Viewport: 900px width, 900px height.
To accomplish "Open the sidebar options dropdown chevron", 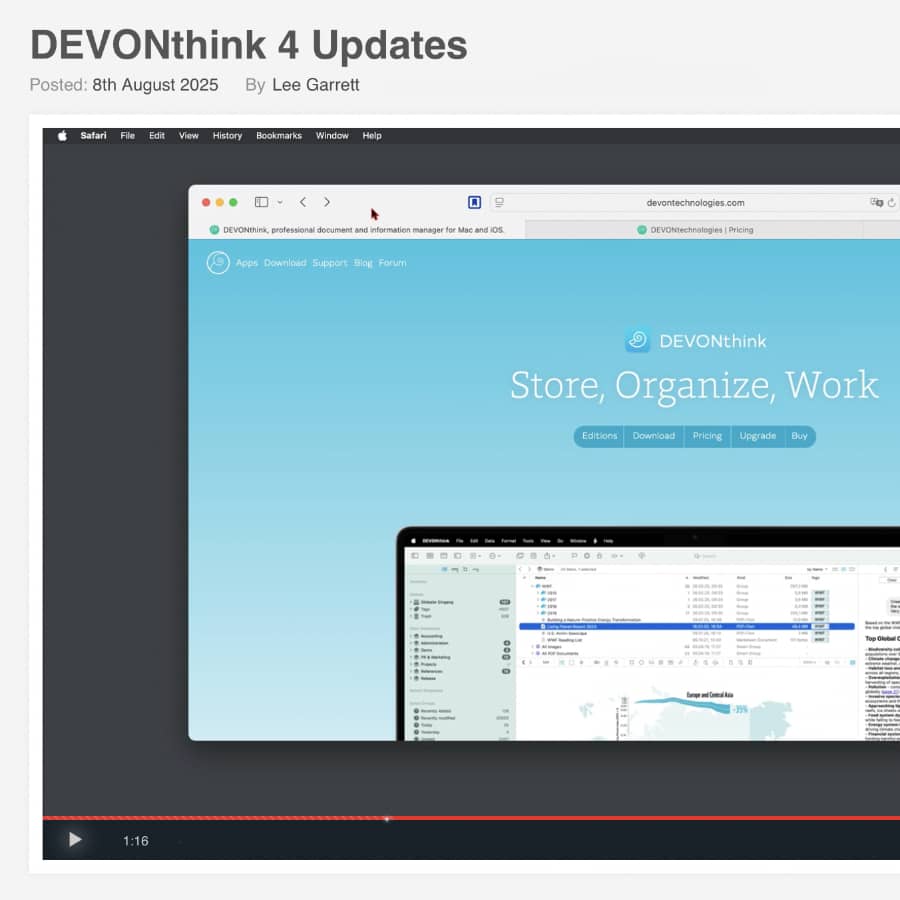I will click(280, 202).
